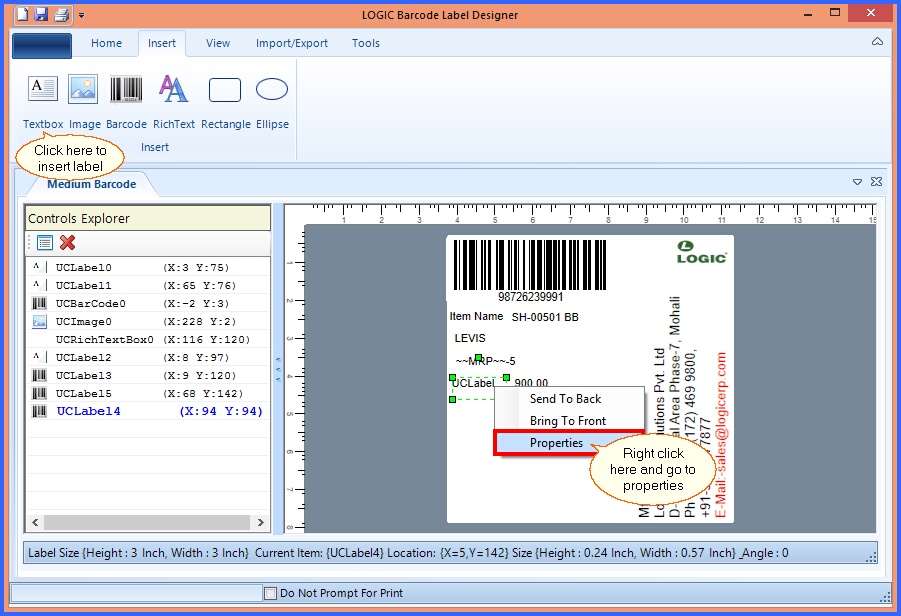Click the barcode icon beside UCBarCode0
The height and width of the screenshot is (616, 901).
coord(39,303)
